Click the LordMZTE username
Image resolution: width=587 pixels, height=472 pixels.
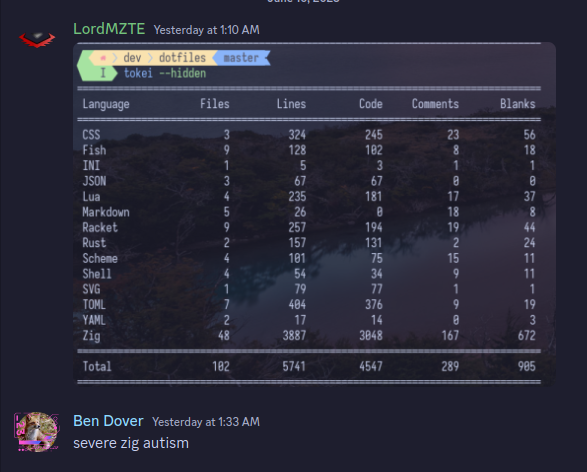coord(109,29)
